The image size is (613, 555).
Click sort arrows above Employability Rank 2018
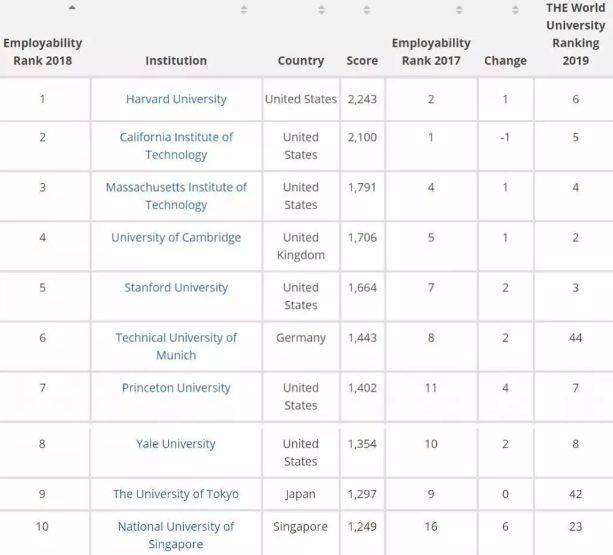[x=71, y=9]
